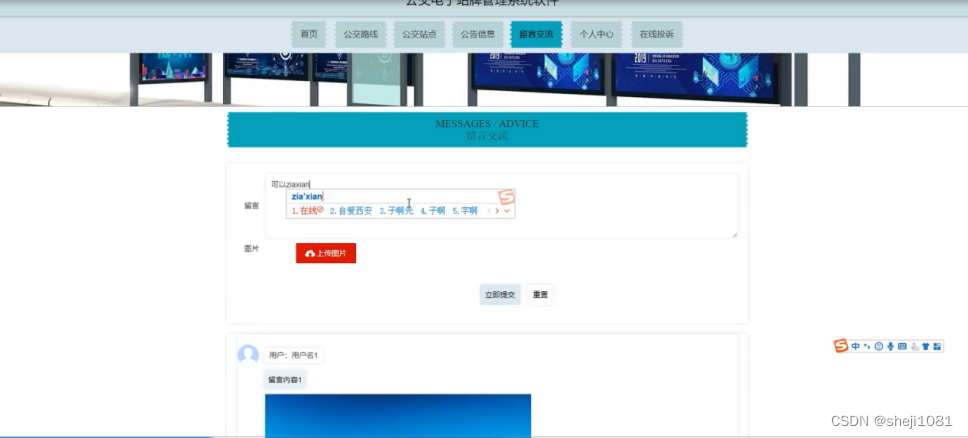Choose candidate 3 子啊先

pos(396,211)
